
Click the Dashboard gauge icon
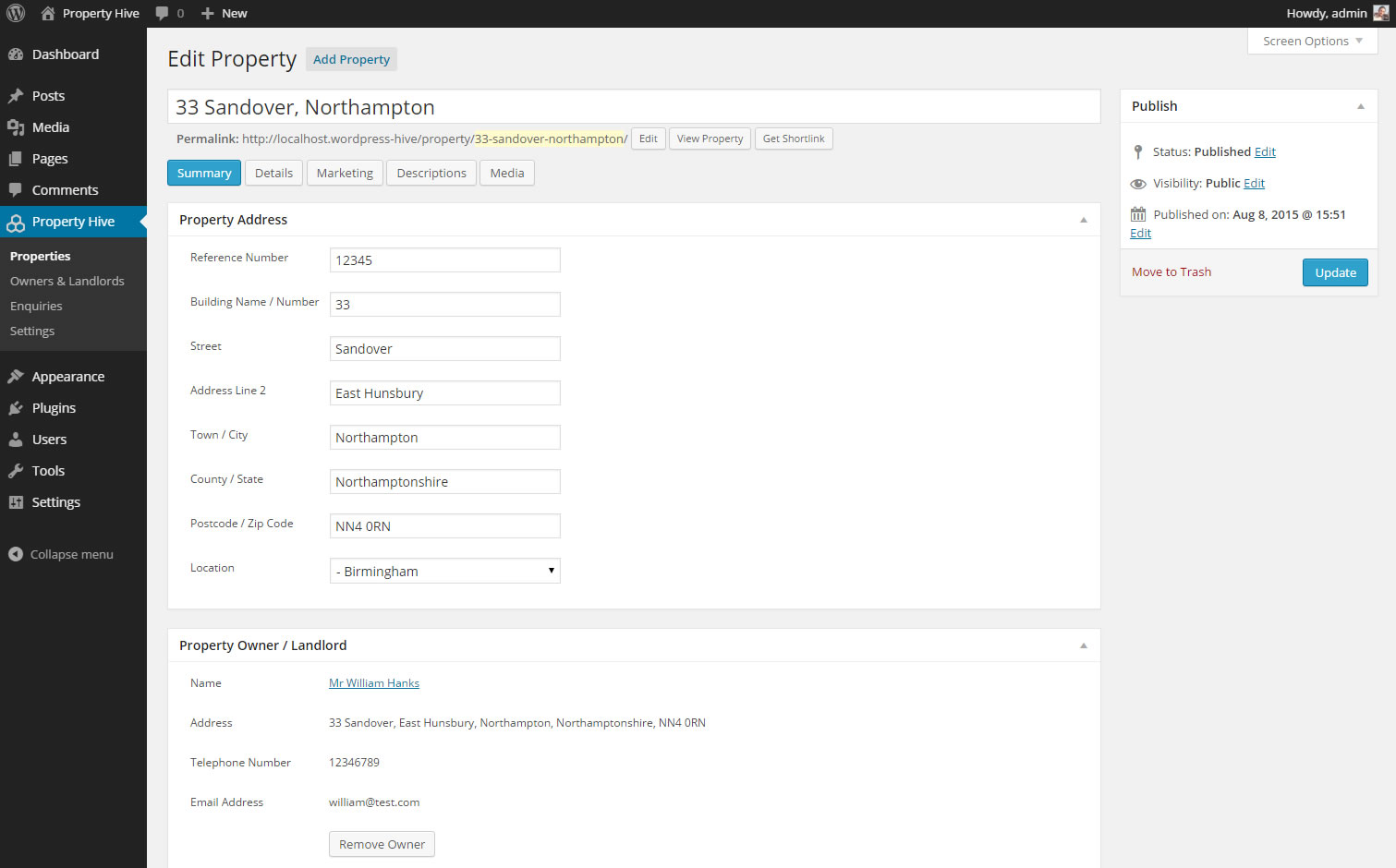click(x=16, y=54)
